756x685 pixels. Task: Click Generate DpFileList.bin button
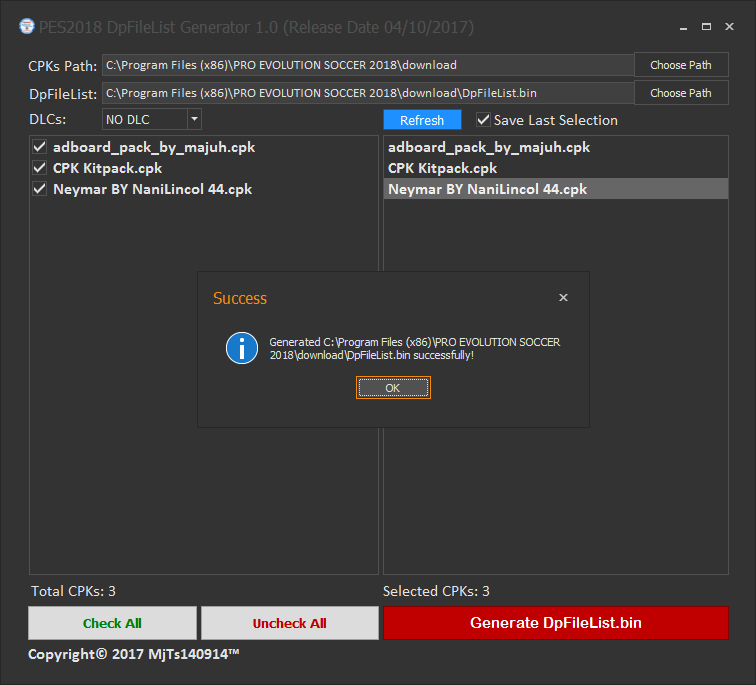(556, 623)
